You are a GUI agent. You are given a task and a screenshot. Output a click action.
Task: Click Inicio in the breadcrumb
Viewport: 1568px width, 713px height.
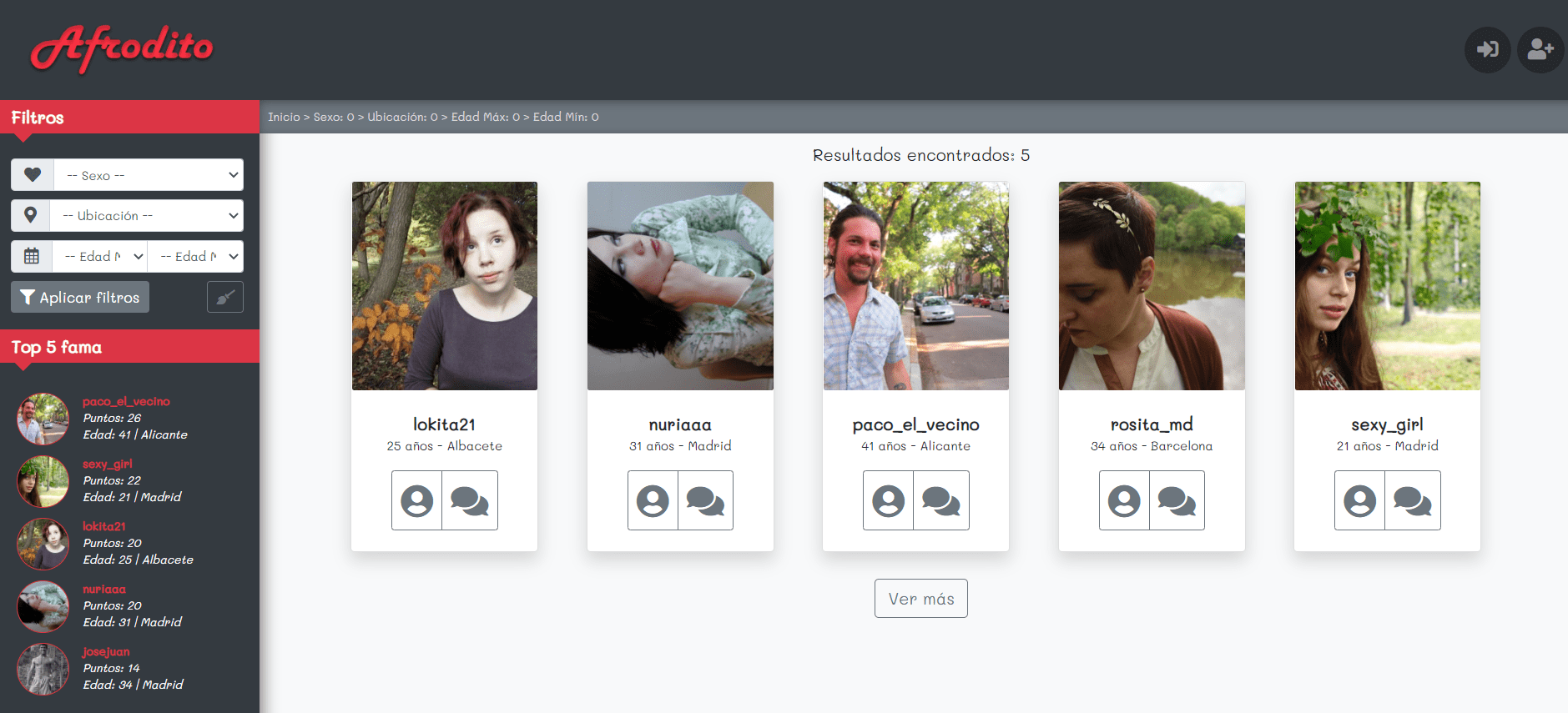284,117
